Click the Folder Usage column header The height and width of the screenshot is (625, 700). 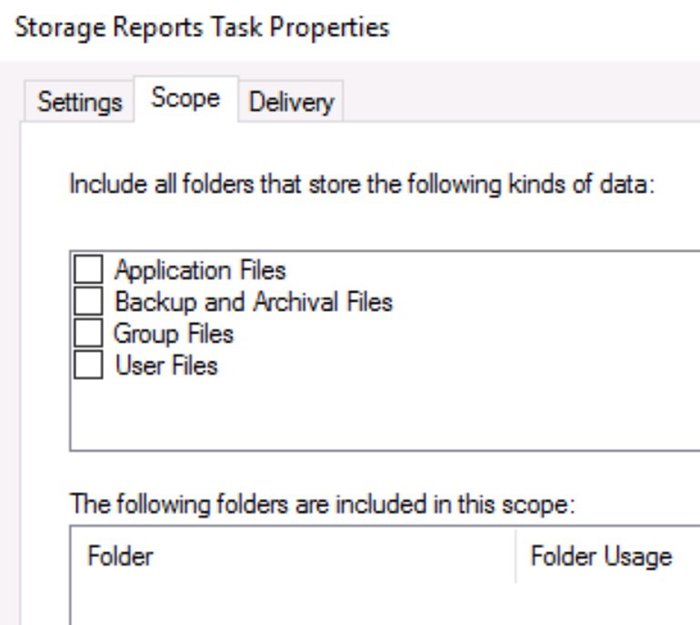click(x=600, y=557)
